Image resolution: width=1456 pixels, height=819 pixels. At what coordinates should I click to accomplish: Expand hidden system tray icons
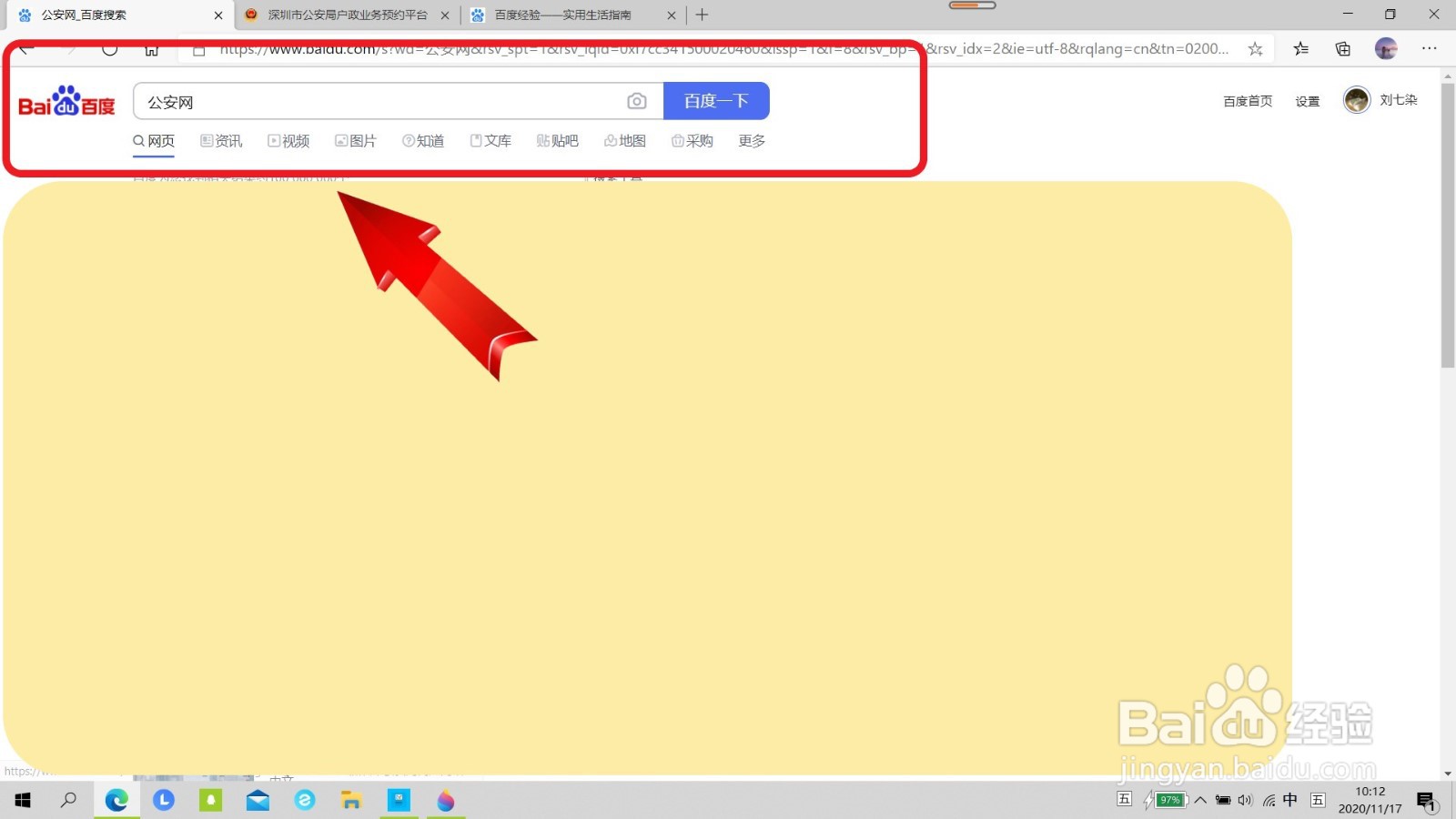[x=1201, y=801]
